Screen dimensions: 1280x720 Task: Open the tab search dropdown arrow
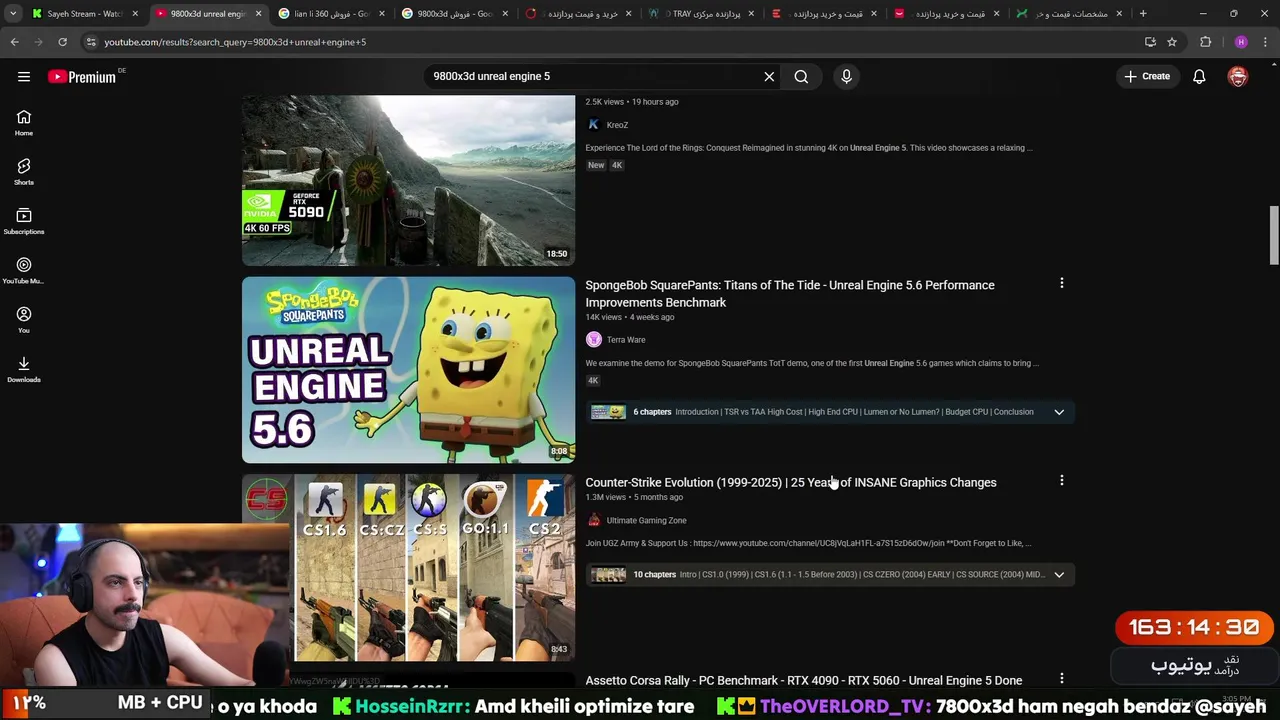tap(13, 14)
